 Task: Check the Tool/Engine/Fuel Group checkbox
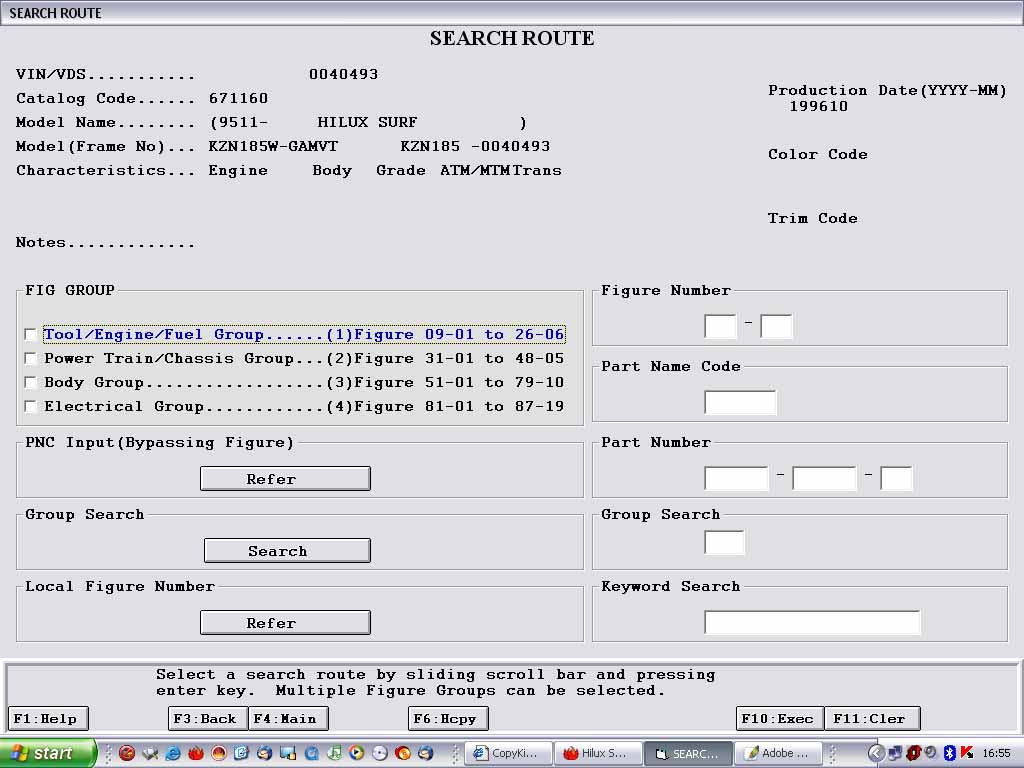31,335
